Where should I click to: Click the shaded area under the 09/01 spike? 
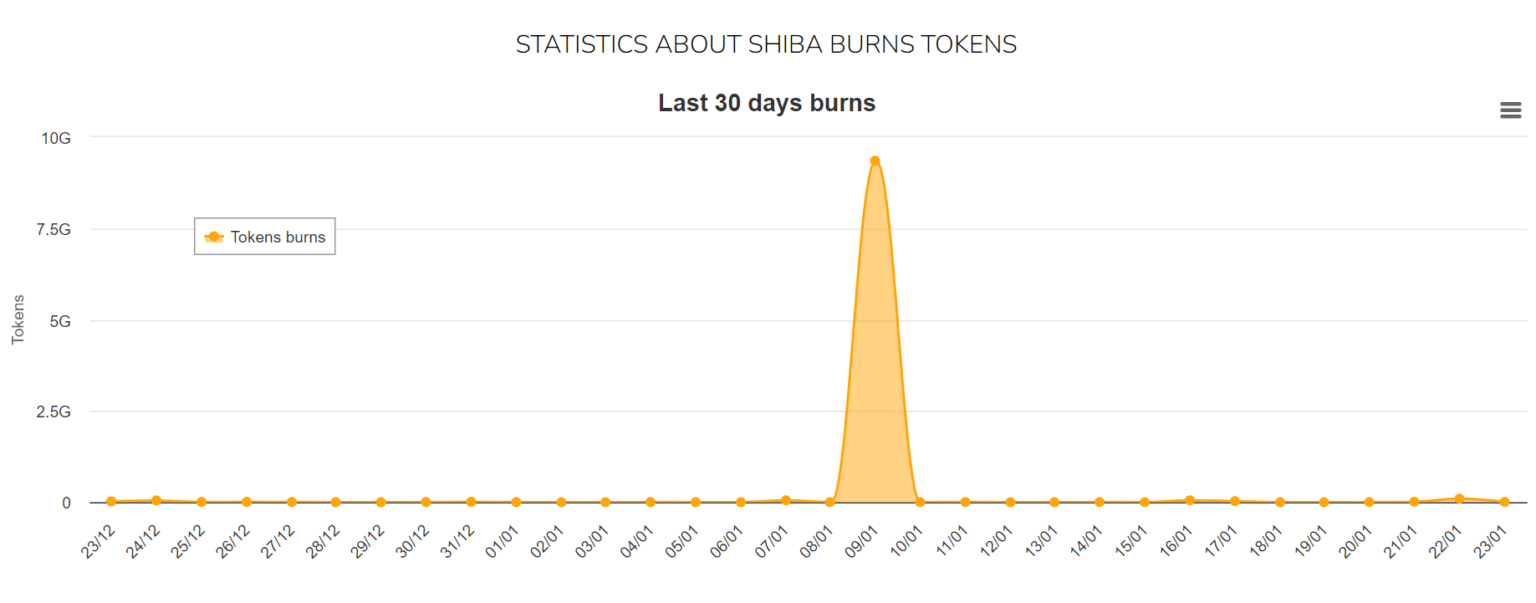point(875,380)
